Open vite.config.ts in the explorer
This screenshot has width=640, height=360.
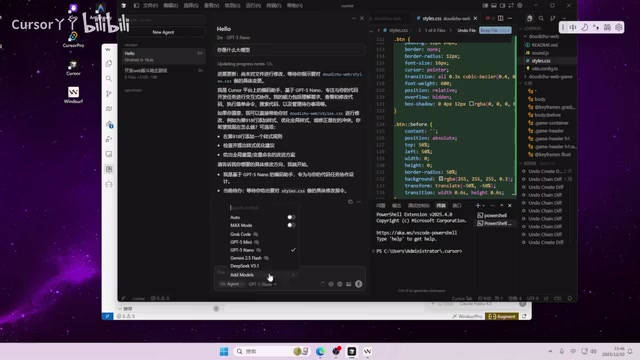click(544, 69)
